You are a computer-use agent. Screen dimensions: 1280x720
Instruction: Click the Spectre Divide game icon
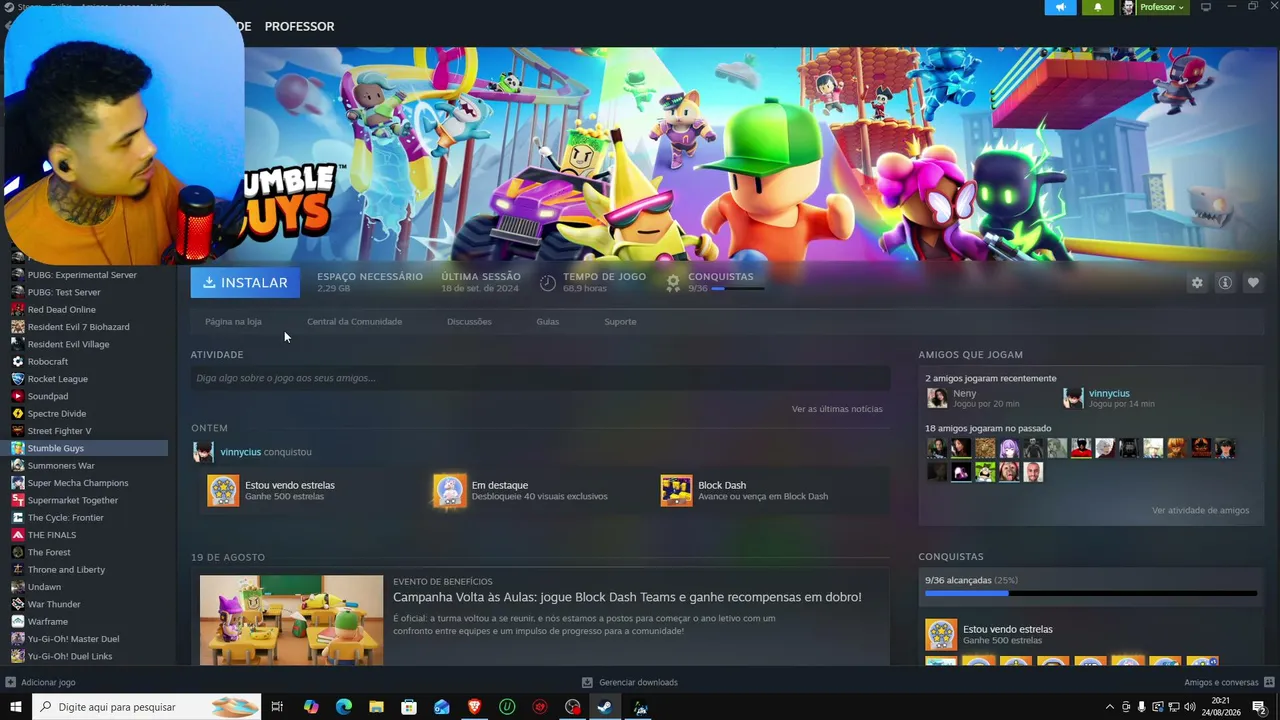click(17, 414)
